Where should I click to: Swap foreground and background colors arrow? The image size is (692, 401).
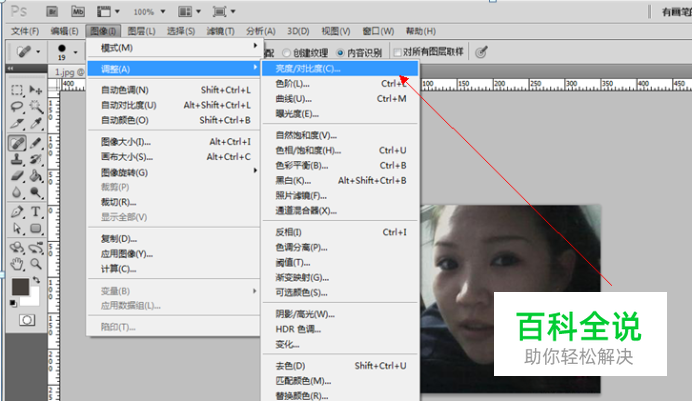pos(37,280)
